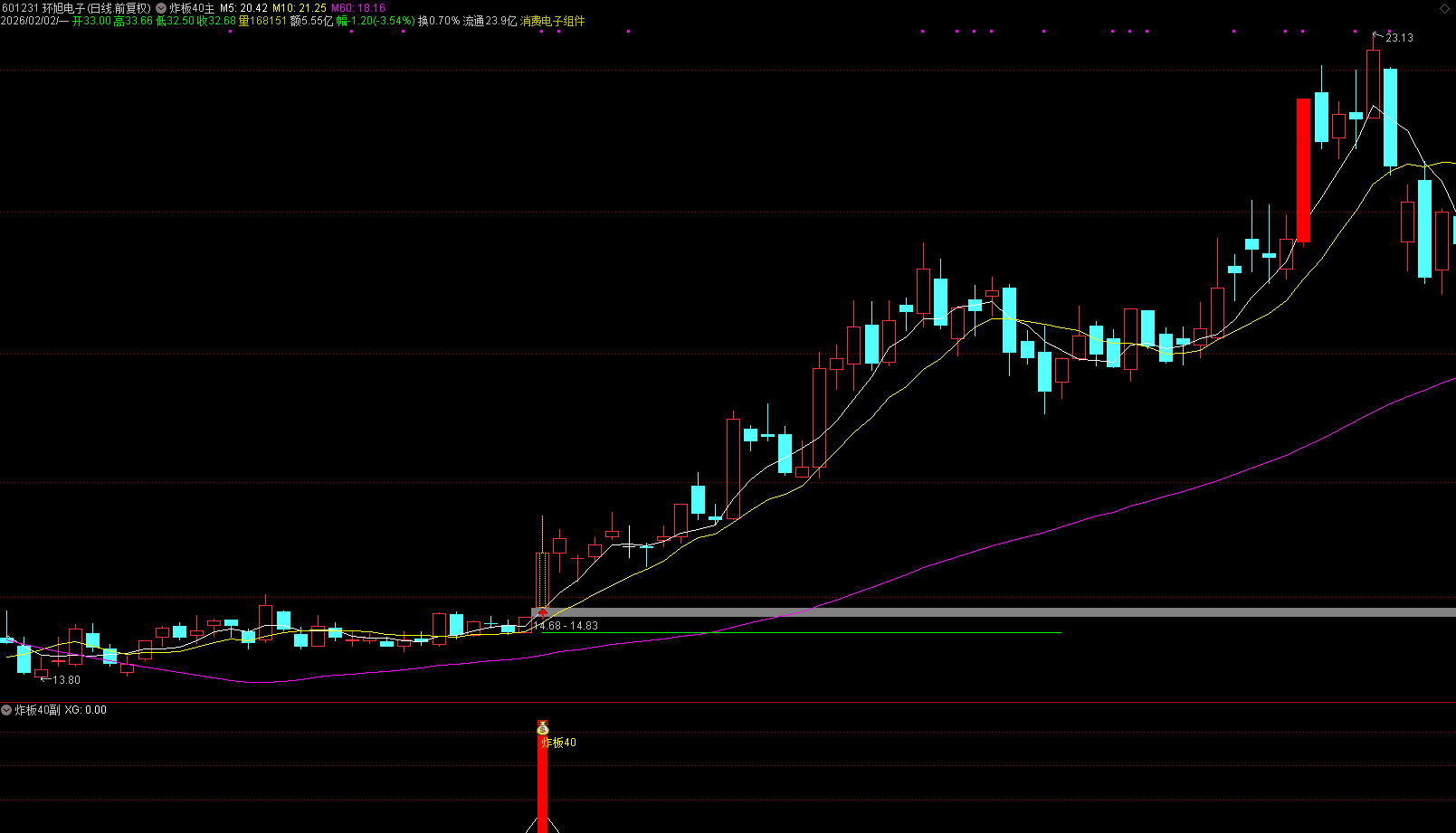The height and width of the screenshot is (833, 1456).
Task: Click the 消费电子组件 sector link
Action: pyautogui.click(x=552, y=21)
